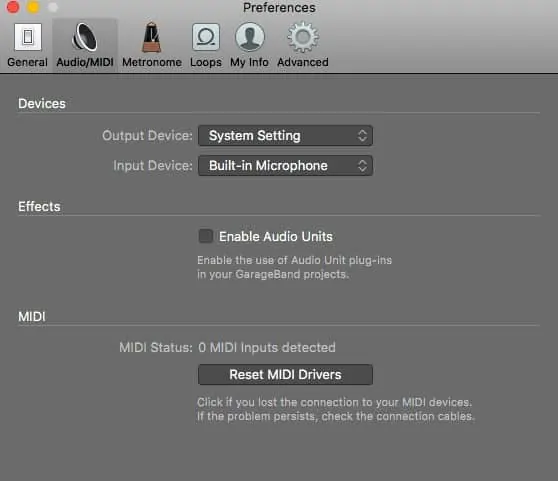Open the Metronome preferences icon
This screenshot has width=558, height=481.
click(x=152, y=37)
